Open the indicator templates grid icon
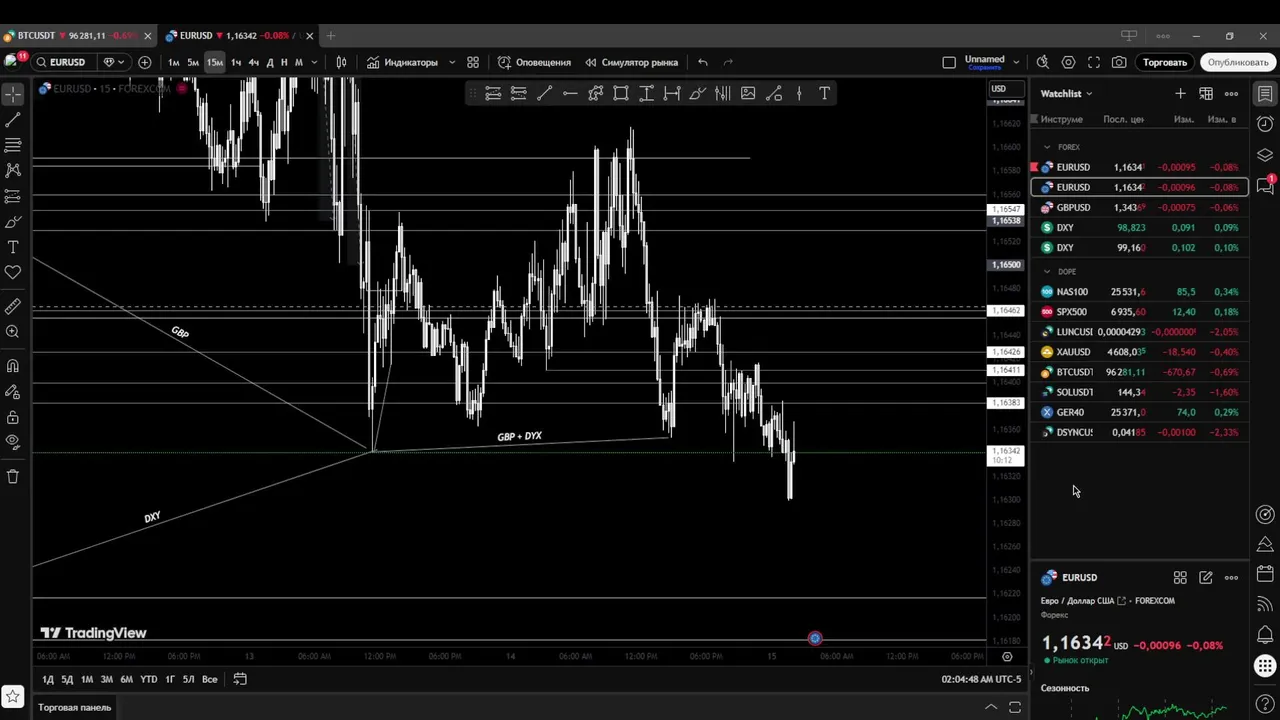The height and width of the screenshot is (720, 1280). point(473,62)
